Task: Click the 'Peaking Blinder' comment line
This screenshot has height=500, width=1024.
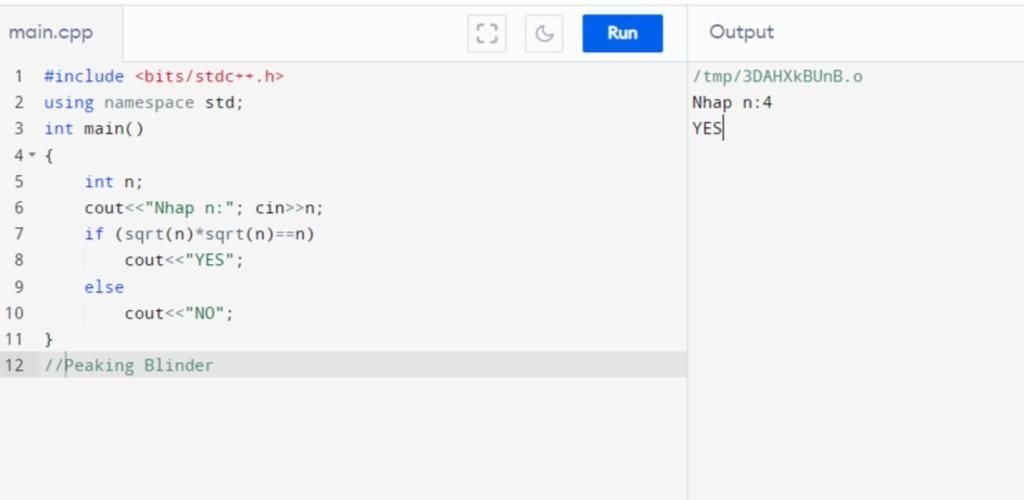Action: (x=129, y=365)
